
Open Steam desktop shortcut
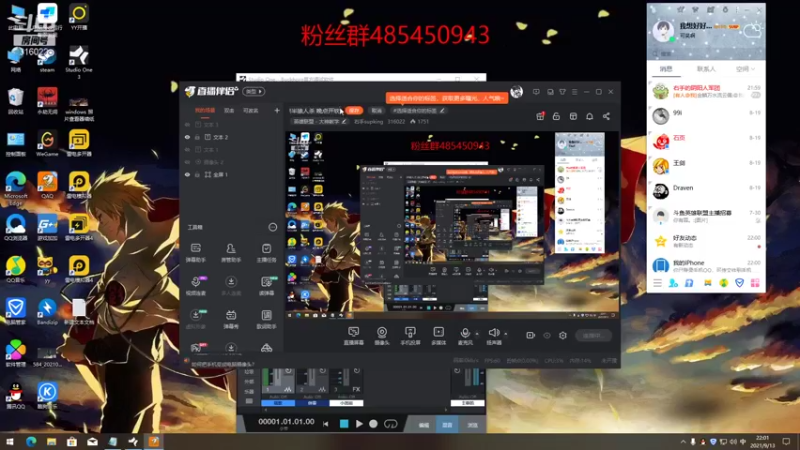pyautogui.click(x=47, y=60)
